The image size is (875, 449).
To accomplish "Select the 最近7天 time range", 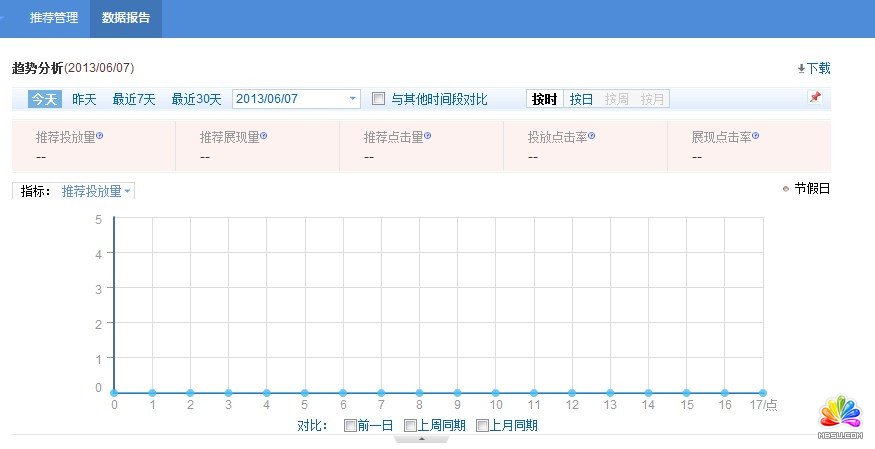I will pos(134,99).
